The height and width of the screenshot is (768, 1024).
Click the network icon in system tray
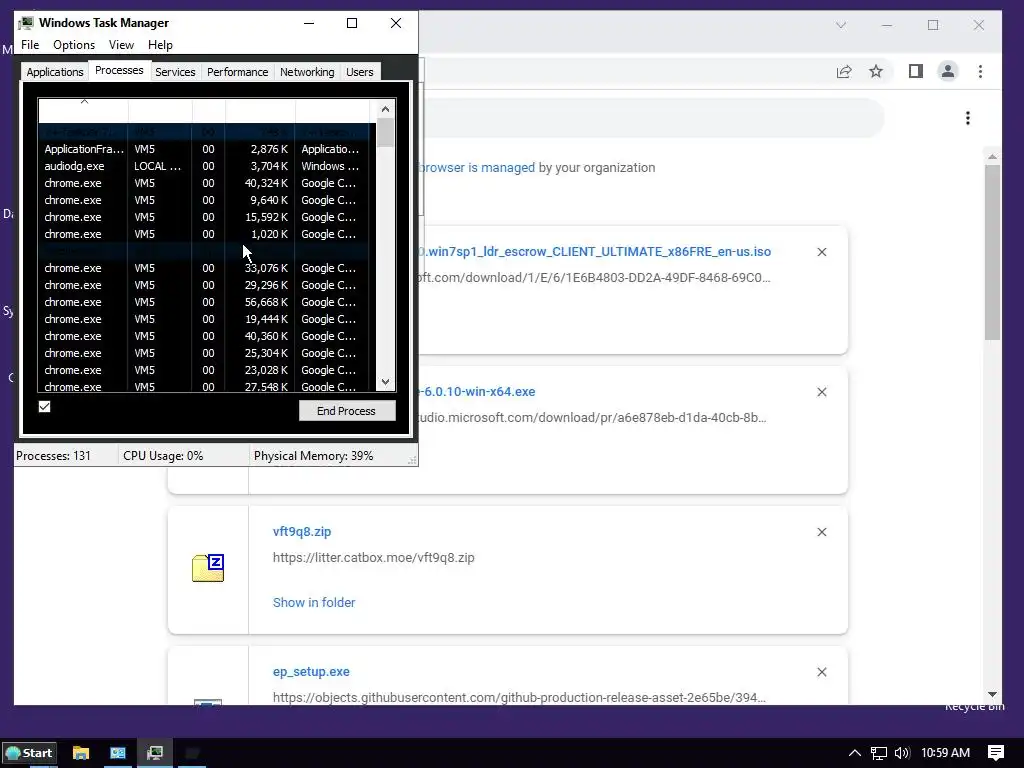point(878,753)
